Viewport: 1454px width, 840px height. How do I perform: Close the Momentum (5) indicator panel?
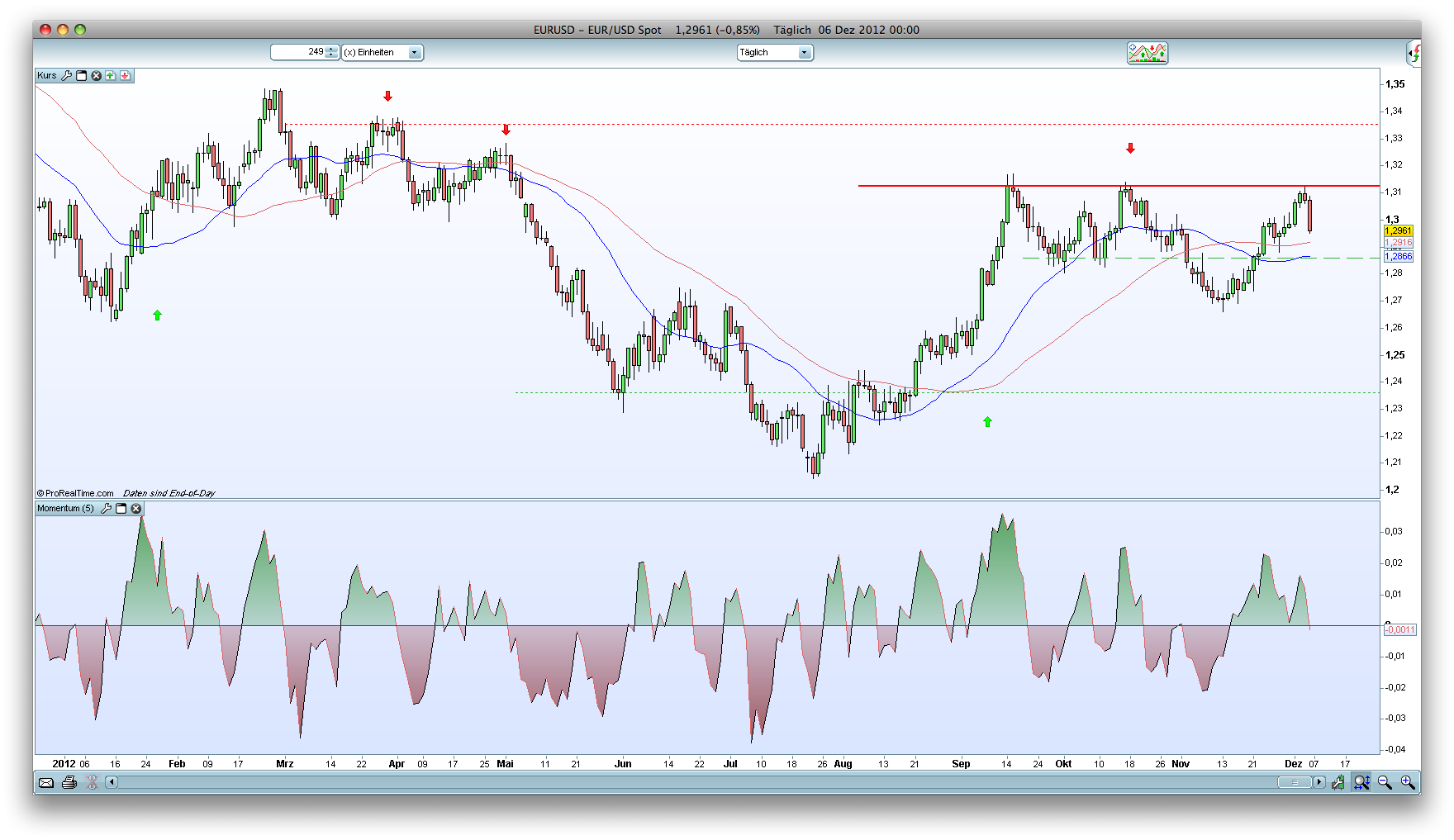click(x=136, y=508)
